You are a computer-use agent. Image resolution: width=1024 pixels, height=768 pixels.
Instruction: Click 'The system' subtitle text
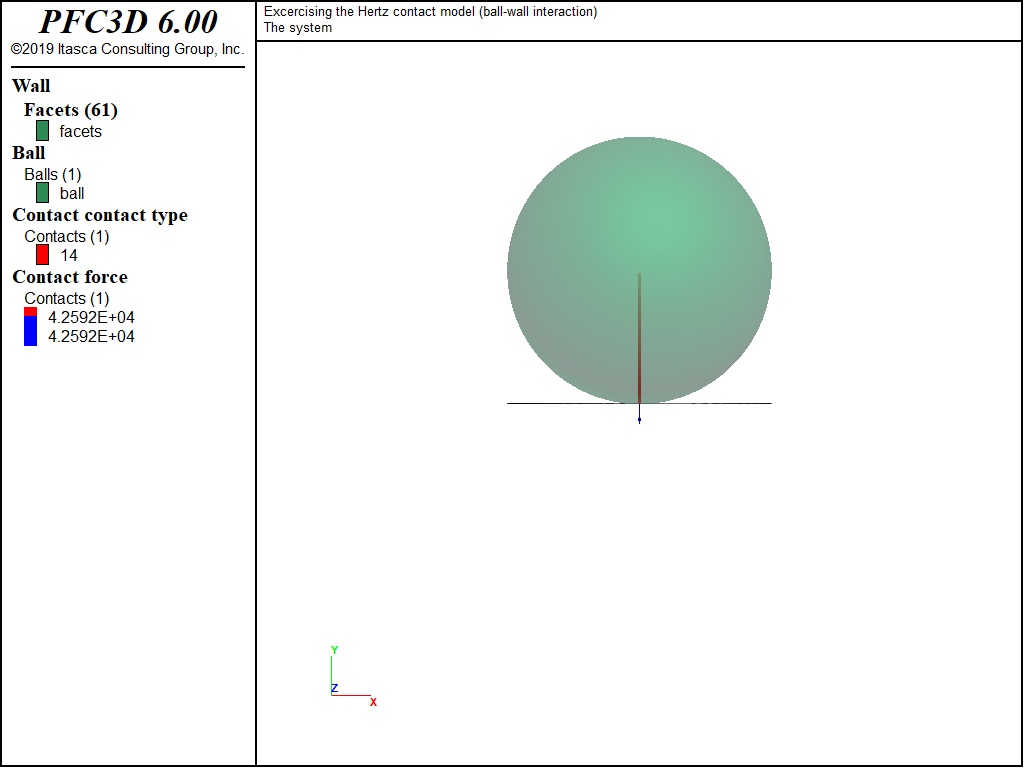click(298, 28)
